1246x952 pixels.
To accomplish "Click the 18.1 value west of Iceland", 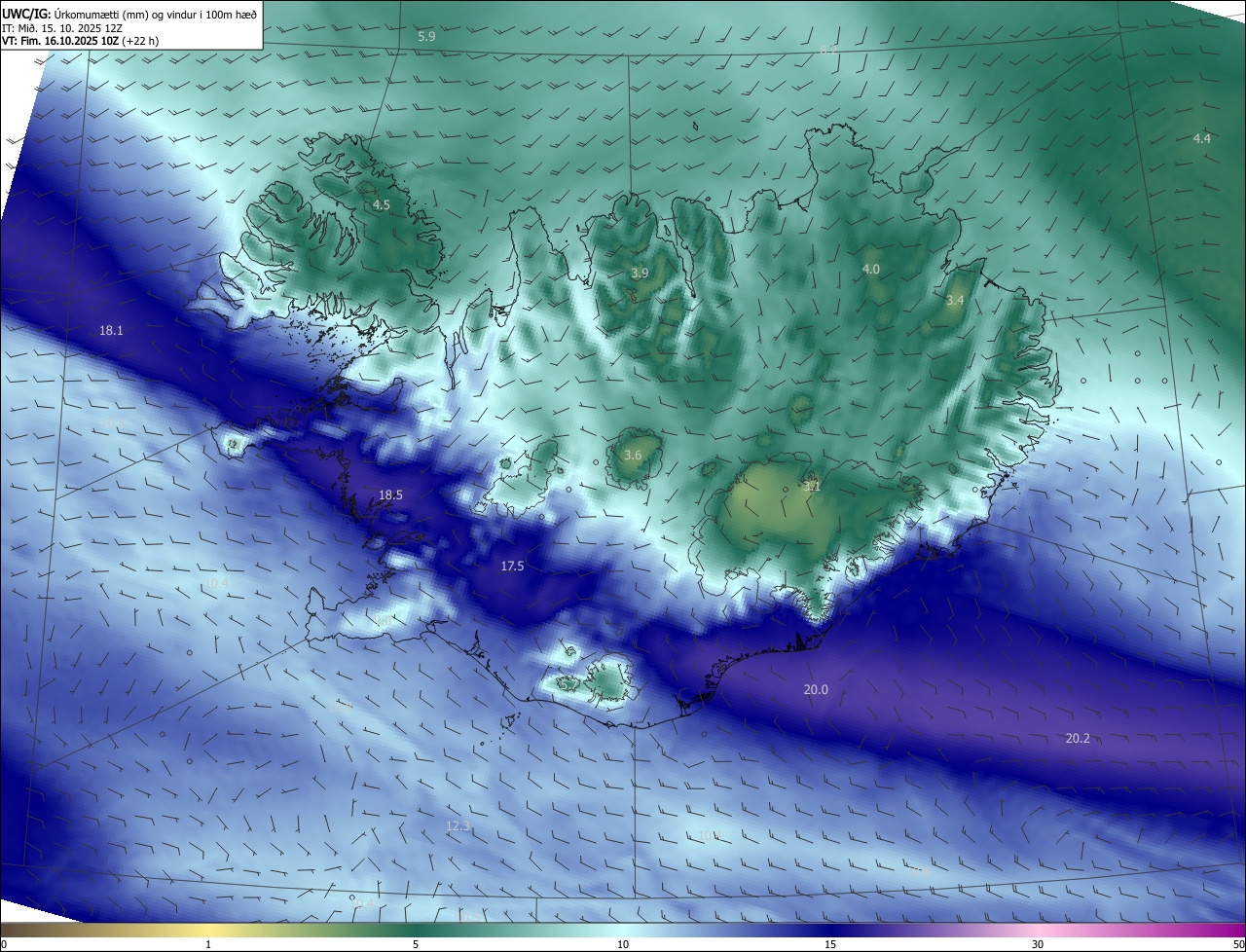I will point(111,331).
